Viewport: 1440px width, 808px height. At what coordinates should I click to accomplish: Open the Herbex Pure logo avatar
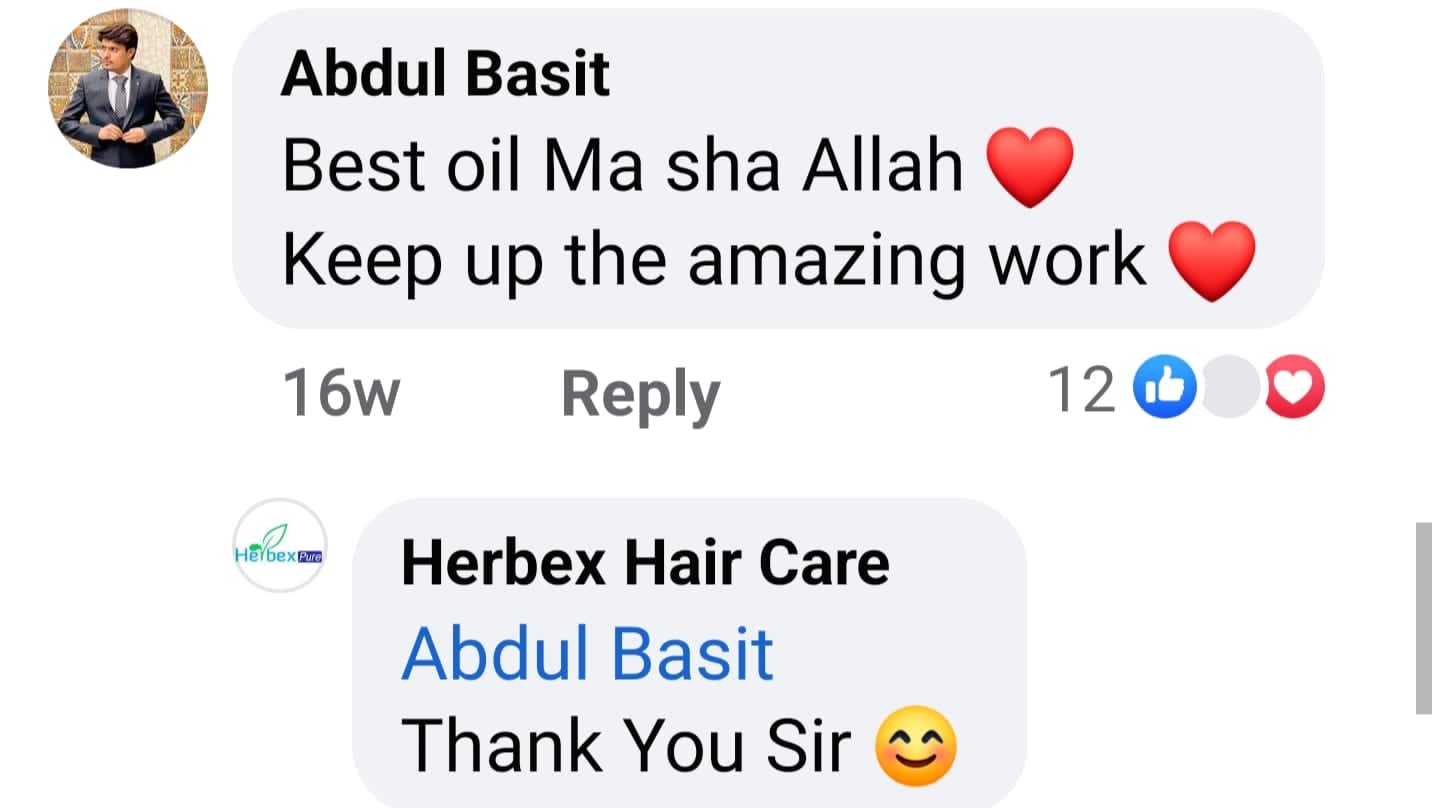[x=280, y=545]
